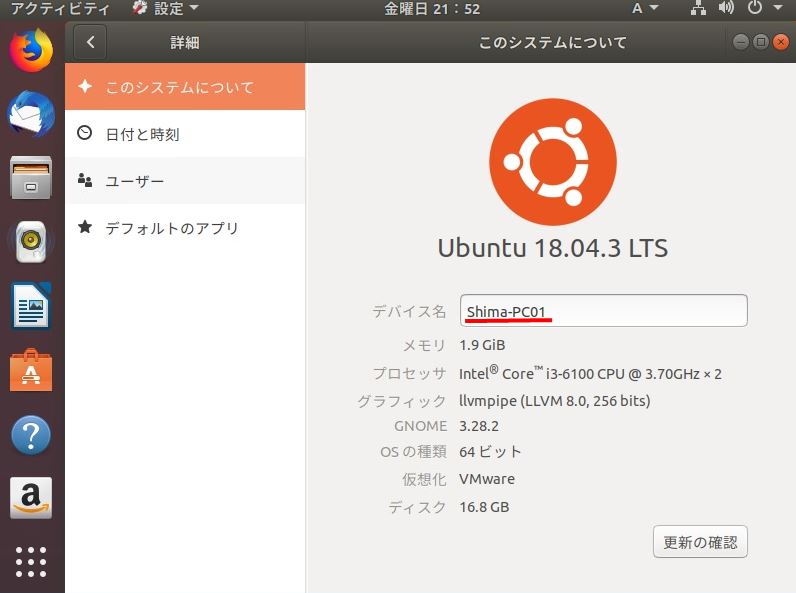This screenshot has height=593, width=796.
Task: Click the OS の種類 label
Action: 413,451
